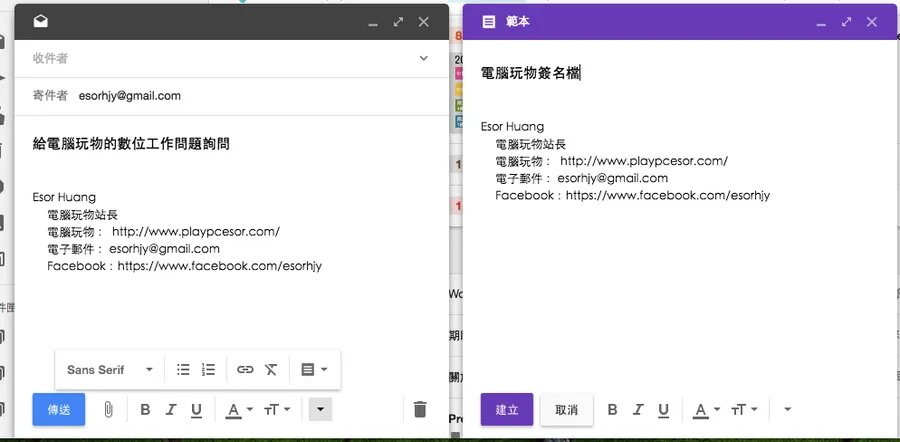This screenshot has width=900, height=442.
Task: Insert a link with the link icon
Action: (245, 370)
